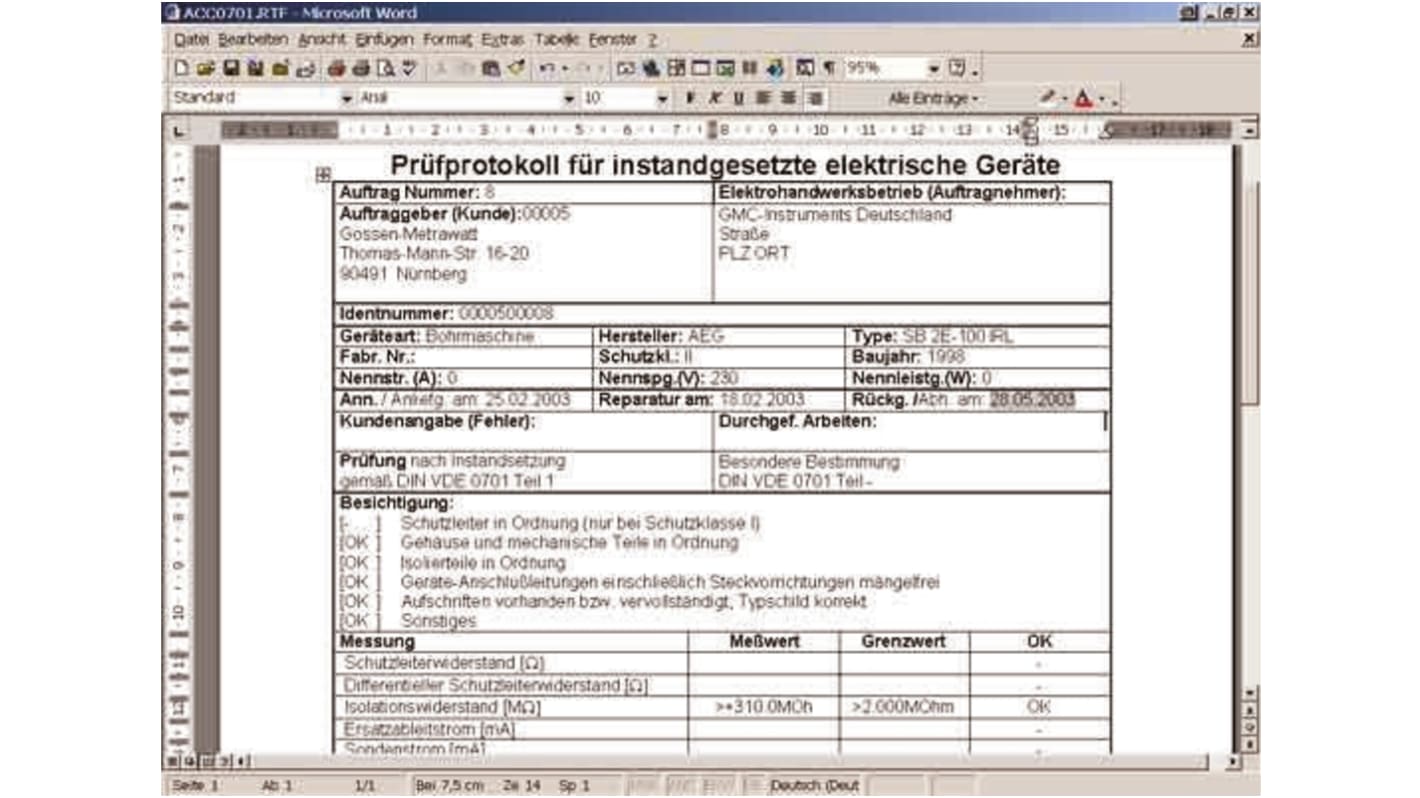Toggle italic formatting
1420x798 pixels.
click(x=715, y=97)
